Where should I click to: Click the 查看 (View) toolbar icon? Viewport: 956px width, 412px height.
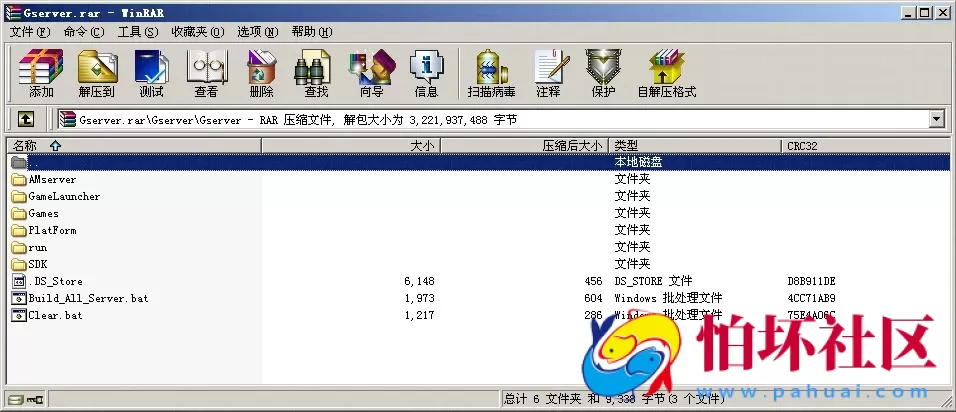pyautogui.click(x=206, y=74)
